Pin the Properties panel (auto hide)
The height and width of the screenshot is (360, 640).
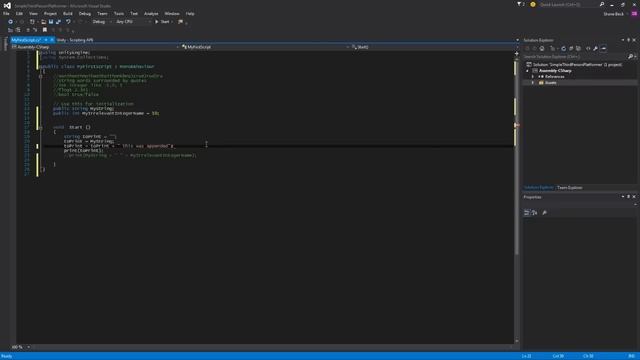point(629,197)
